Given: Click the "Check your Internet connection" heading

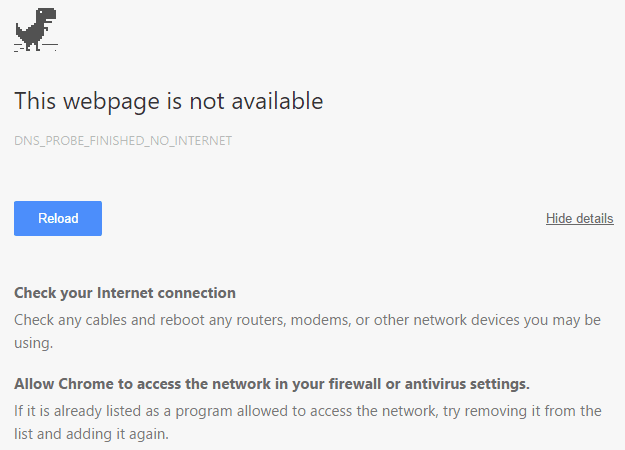Looking at the screenshot, I should (125, 293).
